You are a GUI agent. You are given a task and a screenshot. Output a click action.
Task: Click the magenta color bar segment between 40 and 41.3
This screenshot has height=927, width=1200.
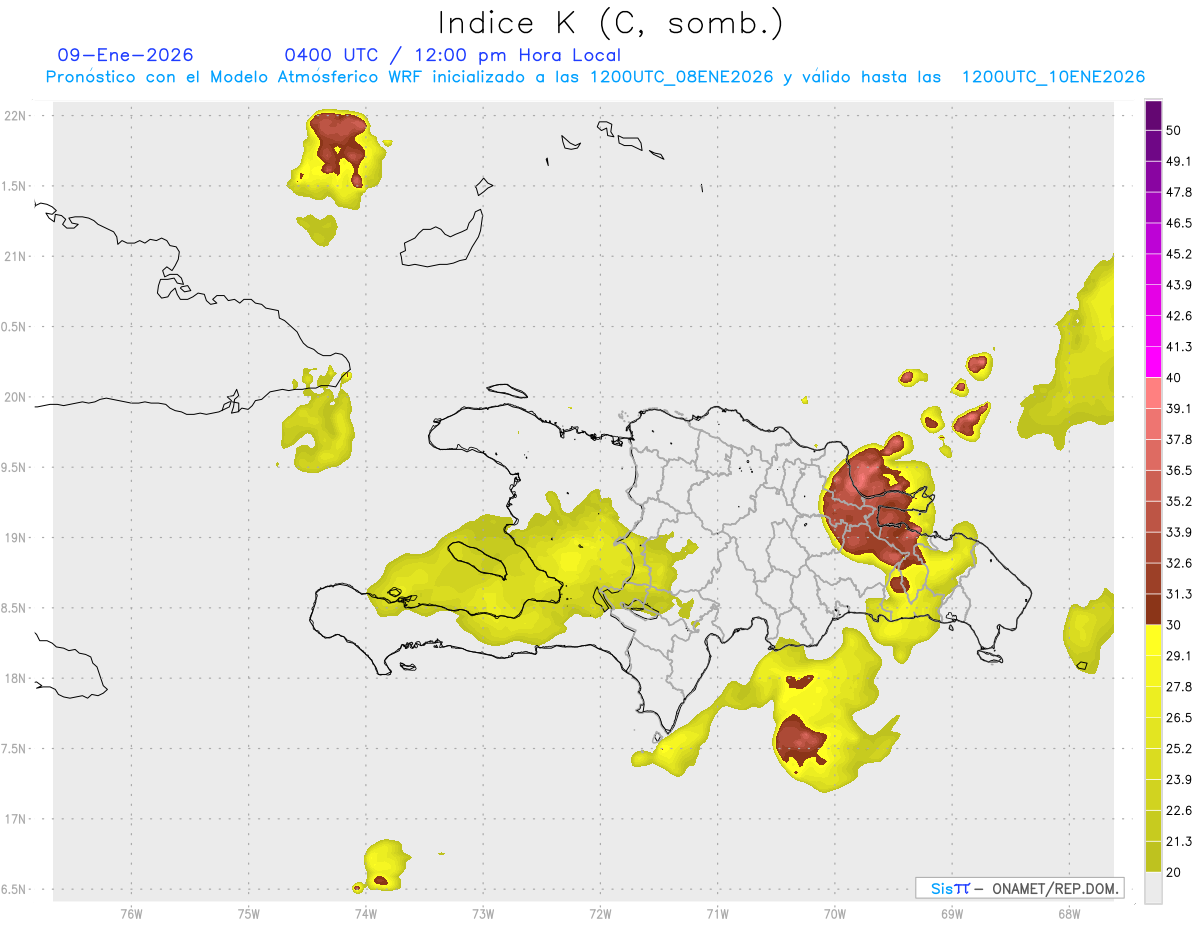tap(1153, 362)
